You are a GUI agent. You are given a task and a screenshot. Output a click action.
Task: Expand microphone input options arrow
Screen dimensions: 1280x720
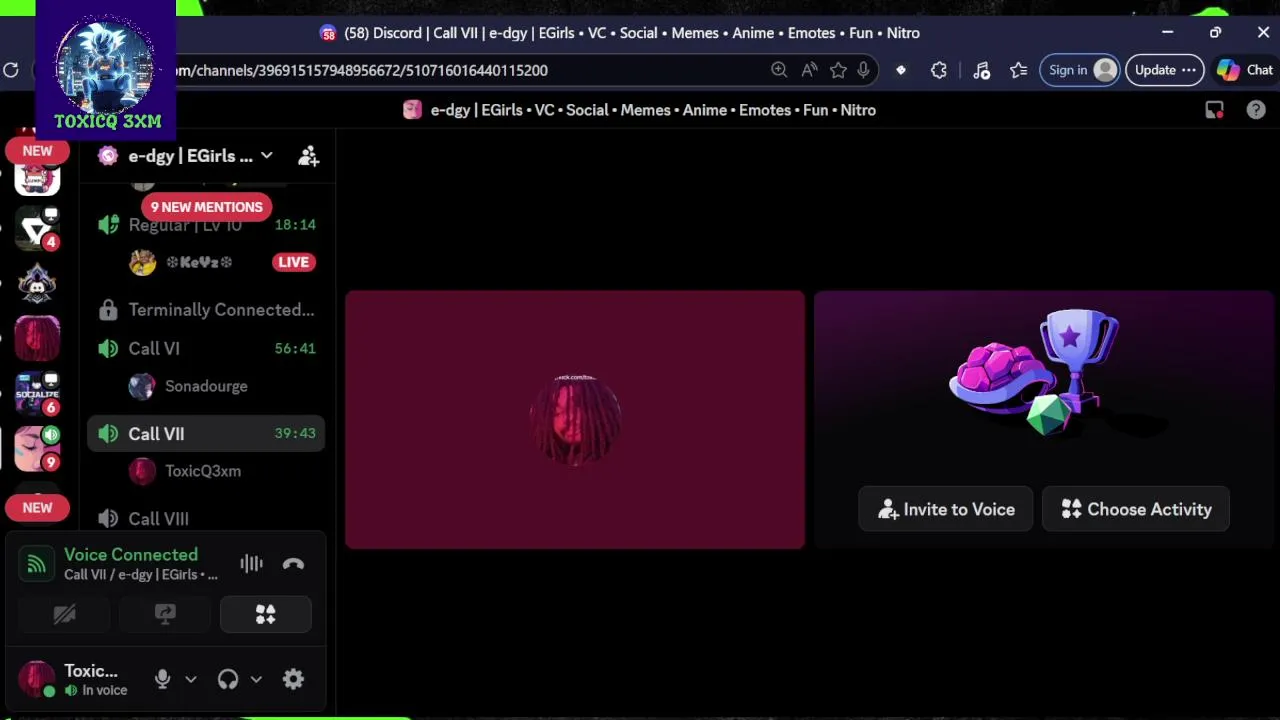click(x=191, y=679)
